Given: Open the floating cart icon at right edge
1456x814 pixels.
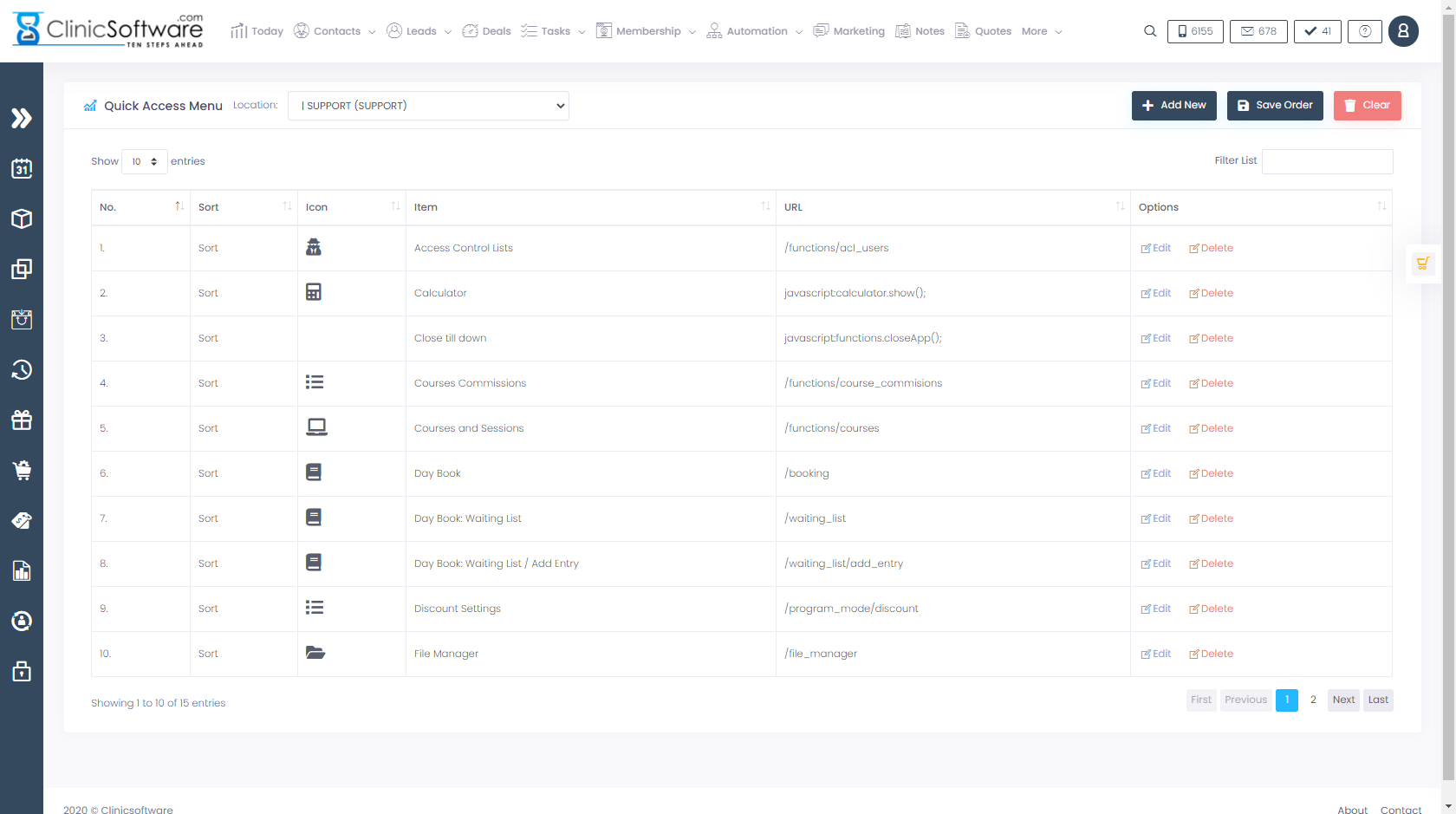Looking at the screenshot, I should tap(1422, 264).
